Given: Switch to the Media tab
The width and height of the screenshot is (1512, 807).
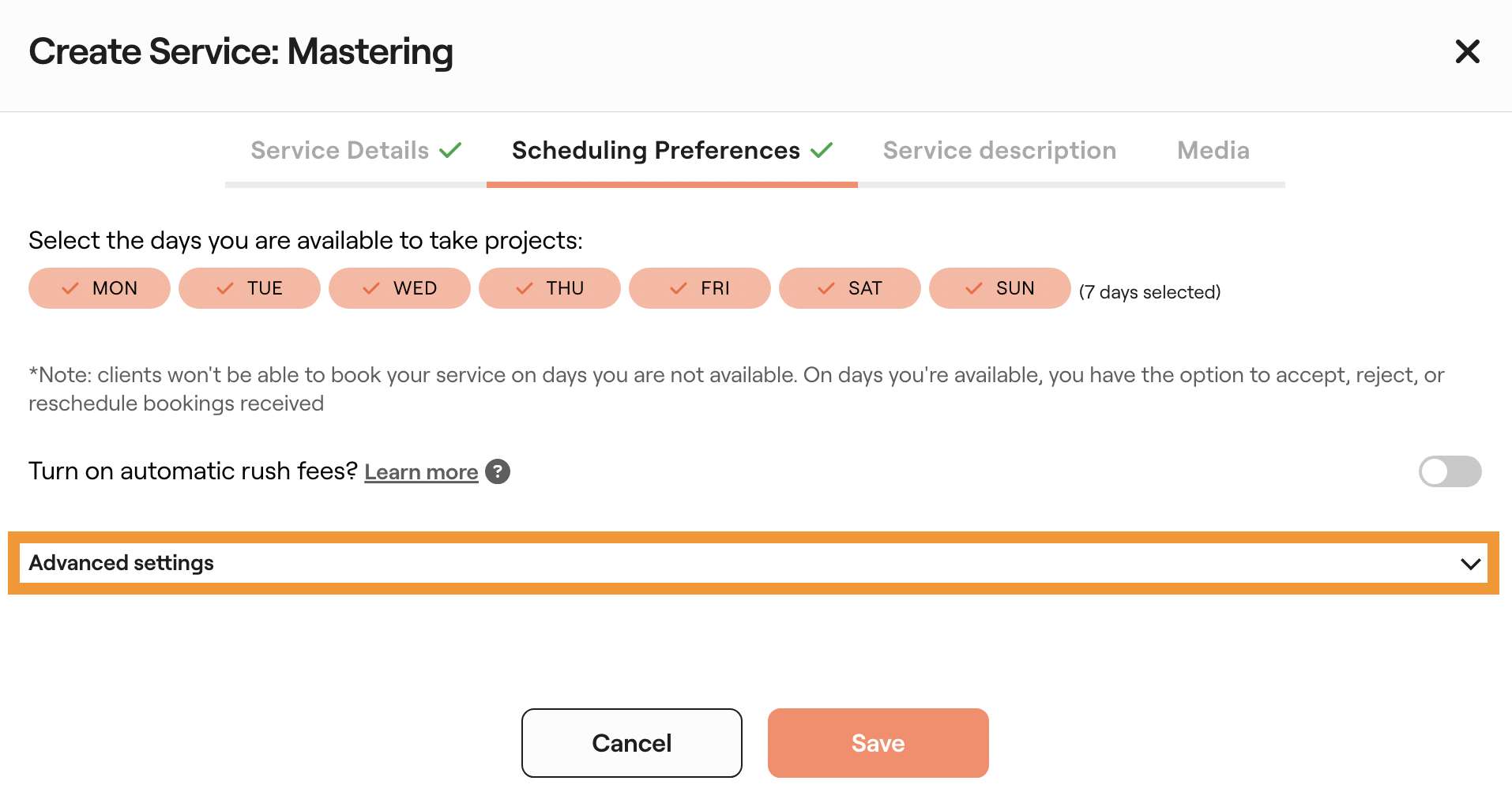Looking at the screenshot, I should point(1213,150).
